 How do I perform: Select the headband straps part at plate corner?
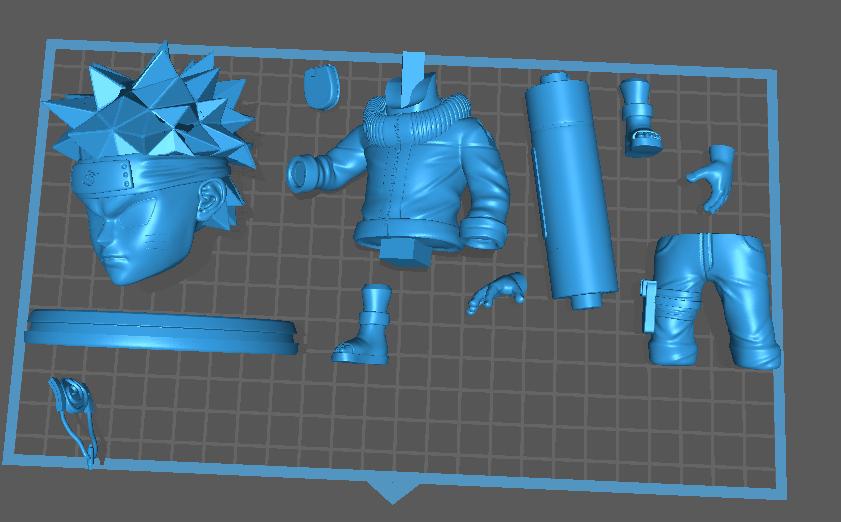click(x=74, y=421)
